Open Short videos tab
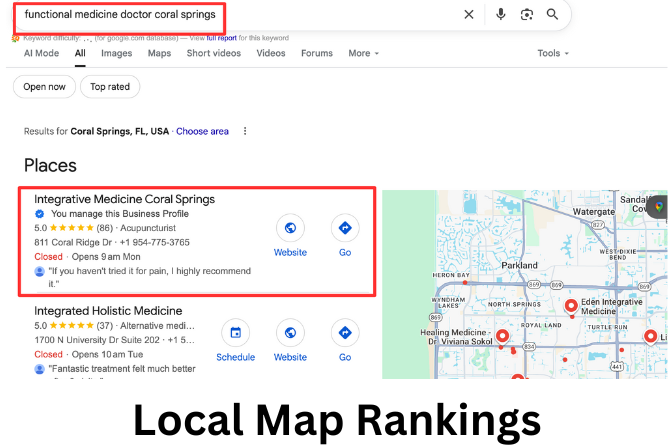This screenshot has height=448, width=672. [213, 53]
